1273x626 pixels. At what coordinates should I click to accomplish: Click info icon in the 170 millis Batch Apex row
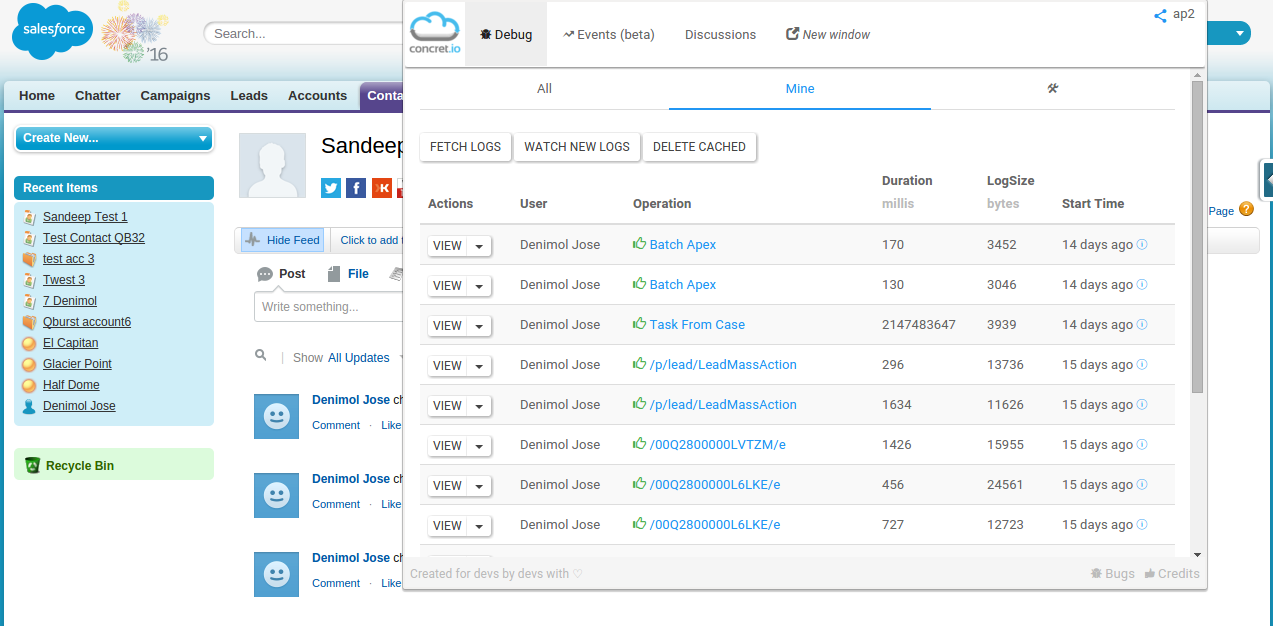pos(1142,244)
